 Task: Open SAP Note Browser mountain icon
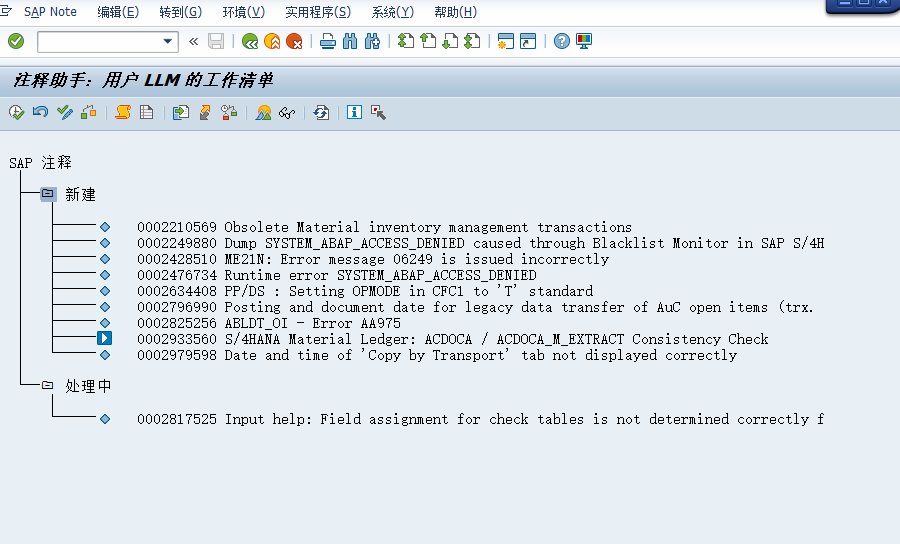point(263,112)
